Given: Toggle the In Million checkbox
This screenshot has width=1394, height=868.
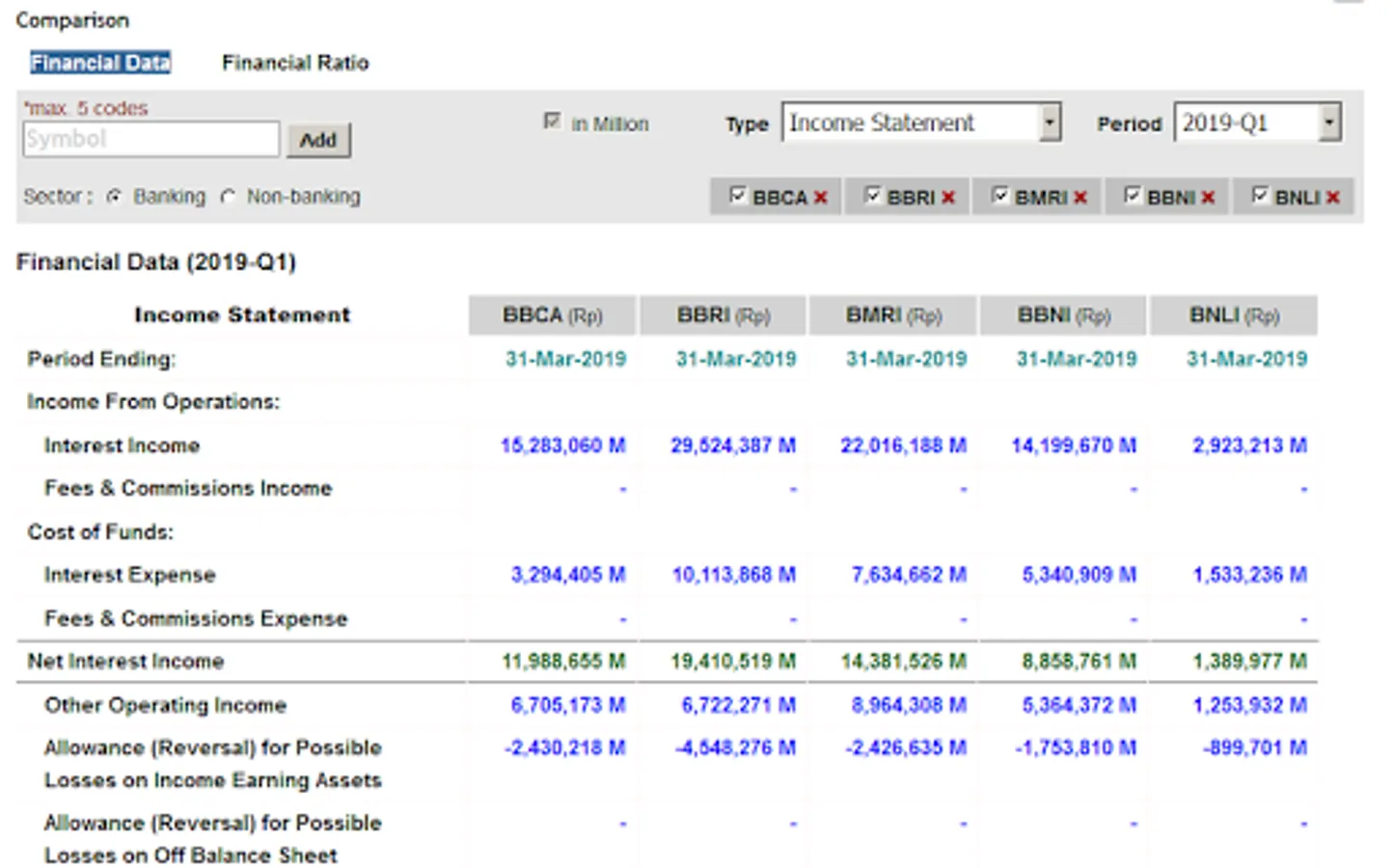Looking at the screenshot, I should click(x=552, y=122).
